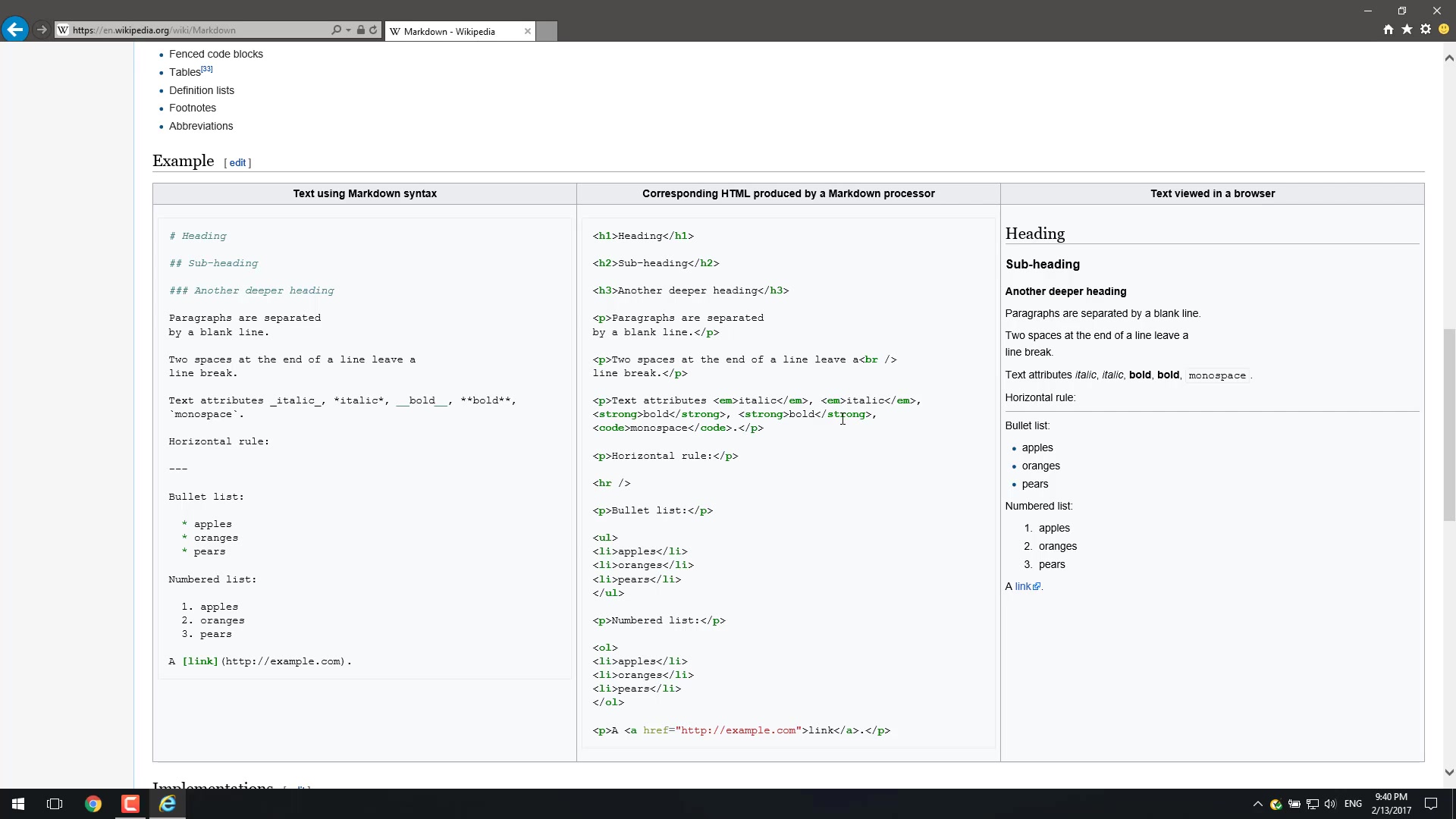Click 'Abbreviations' list item
This screenshot has height=819, width=1456.
[x=201, y=126]
